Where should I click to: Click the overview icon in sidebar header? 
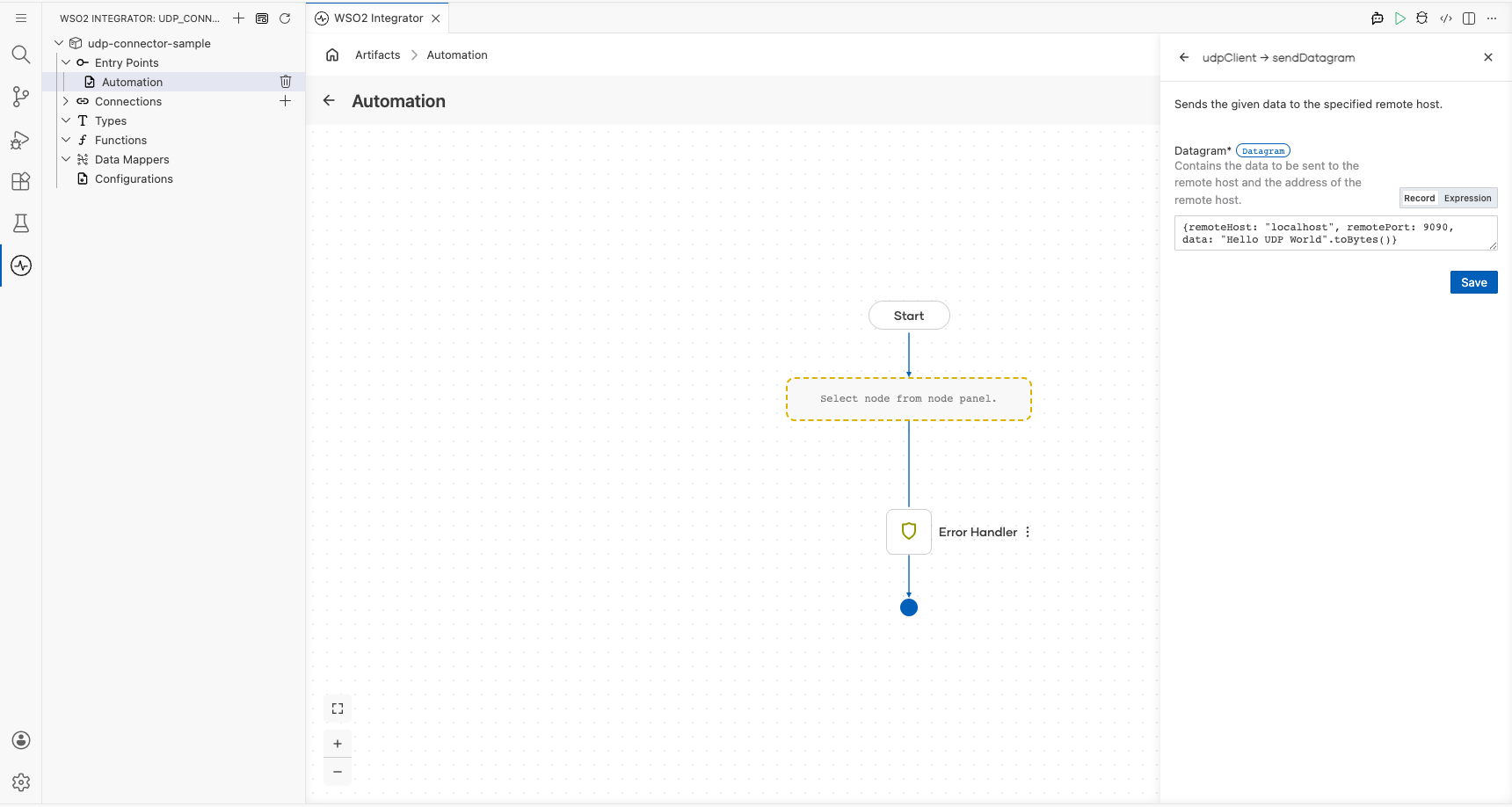point(262,18)
